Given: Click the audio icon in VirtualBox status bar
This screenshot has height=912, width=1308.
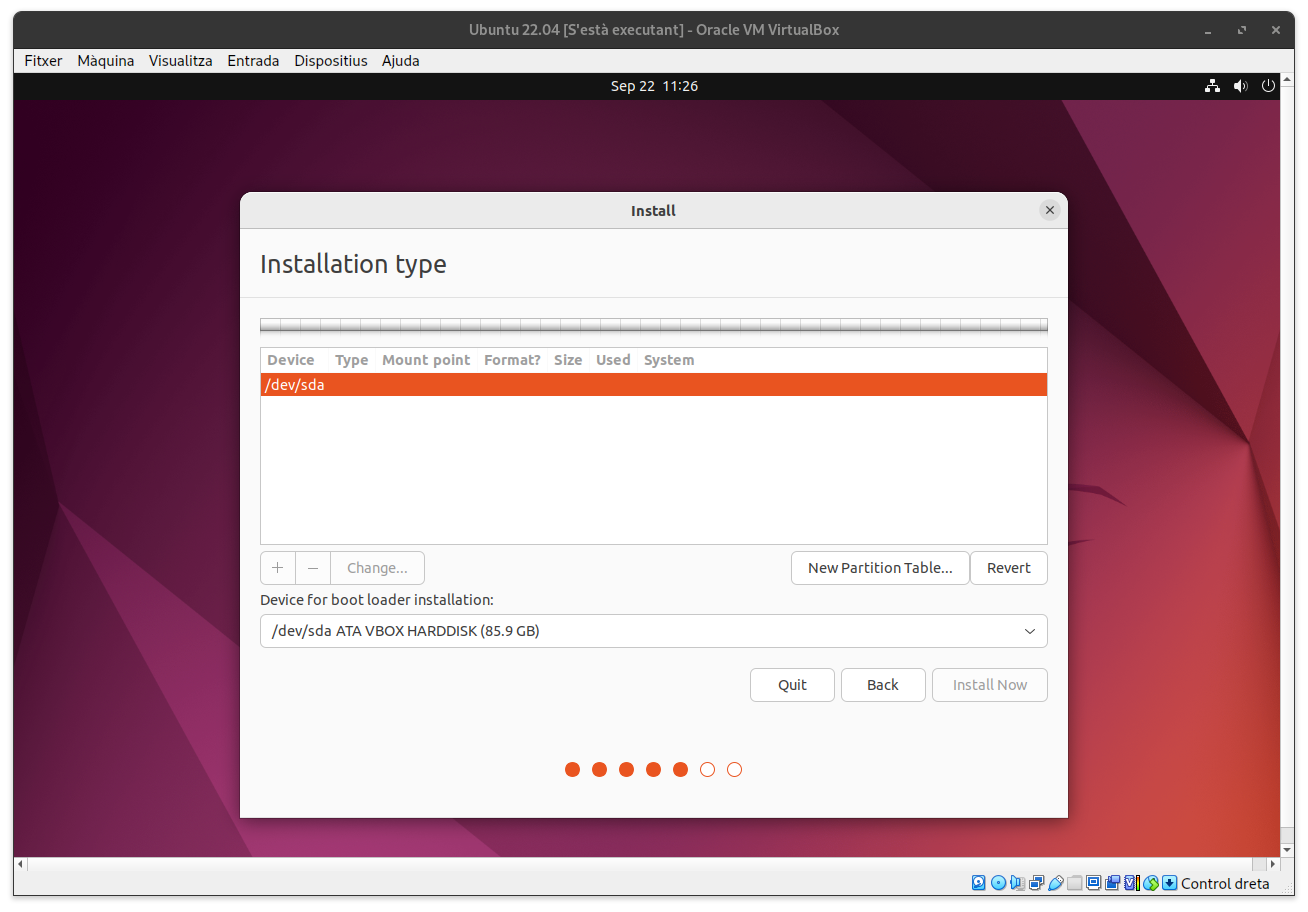Looking at the screenshot, I should 1017,883.
